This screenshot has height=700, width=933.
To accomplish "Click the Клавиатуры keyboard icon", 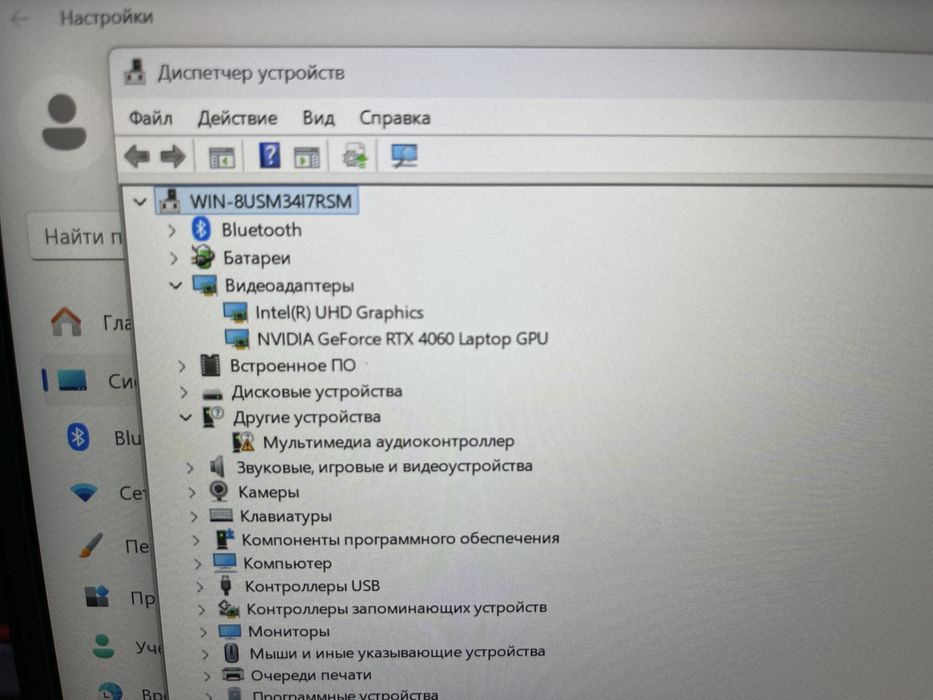I will [221, 515].
